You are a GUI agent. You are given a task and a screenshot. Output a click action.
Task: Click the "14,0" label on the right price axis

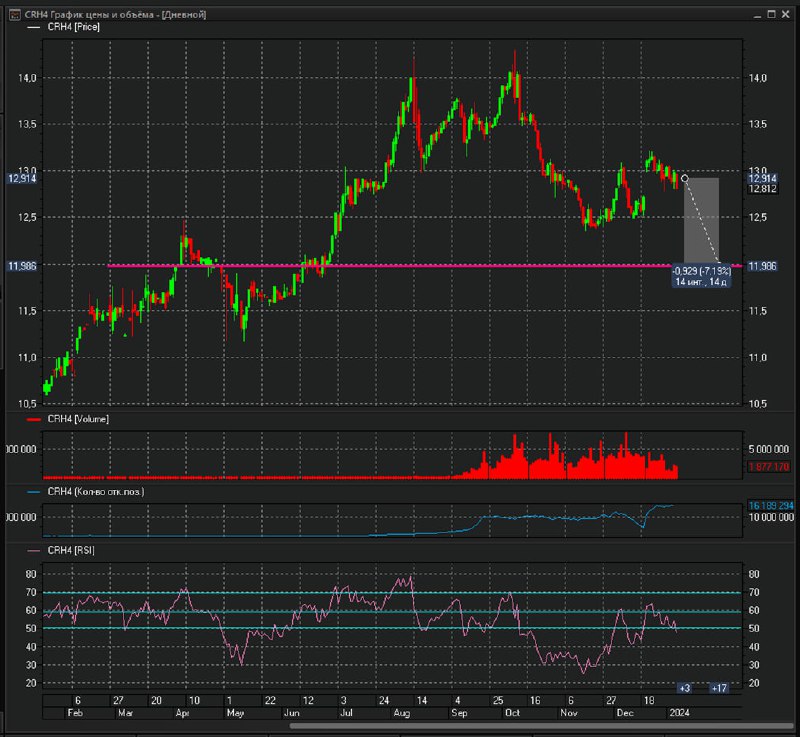point(758,78)
